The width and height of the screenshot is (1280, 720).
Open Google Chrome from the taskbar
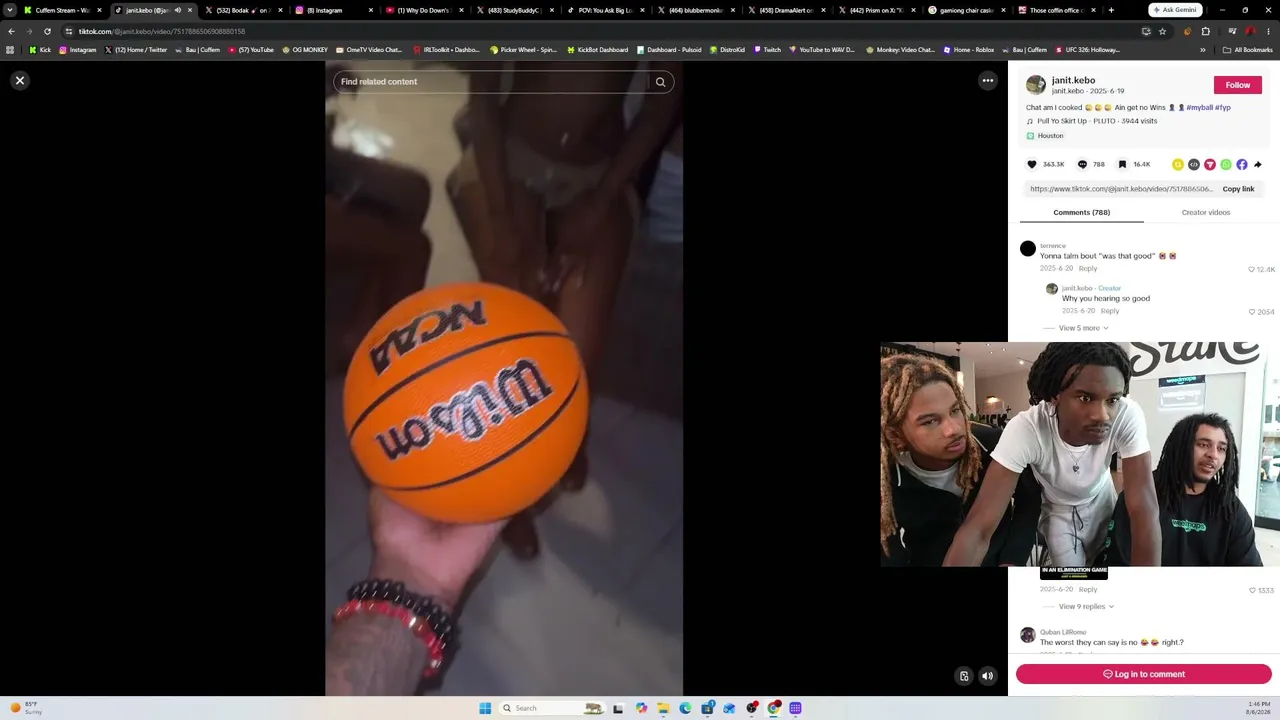point(774,708)
